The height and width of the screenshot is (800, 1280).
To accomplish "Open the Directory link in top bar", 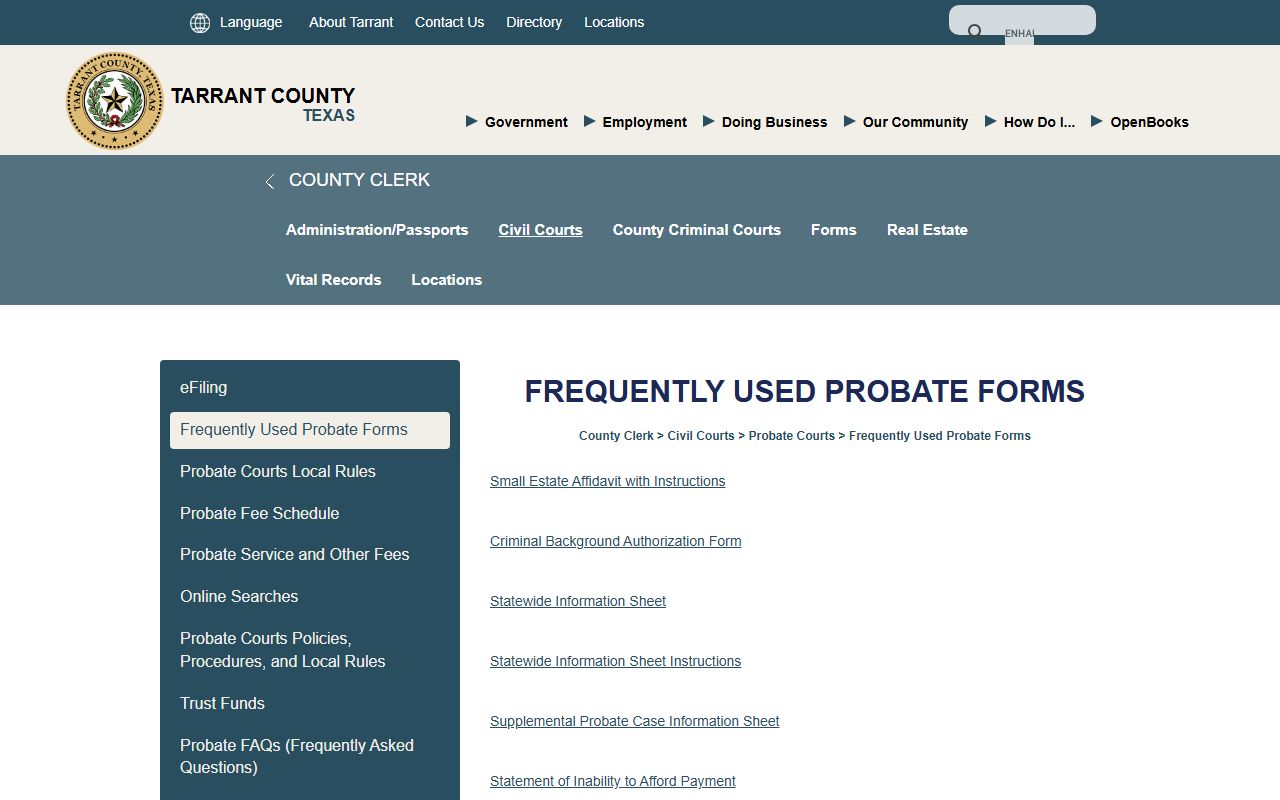I will (534, 22).
